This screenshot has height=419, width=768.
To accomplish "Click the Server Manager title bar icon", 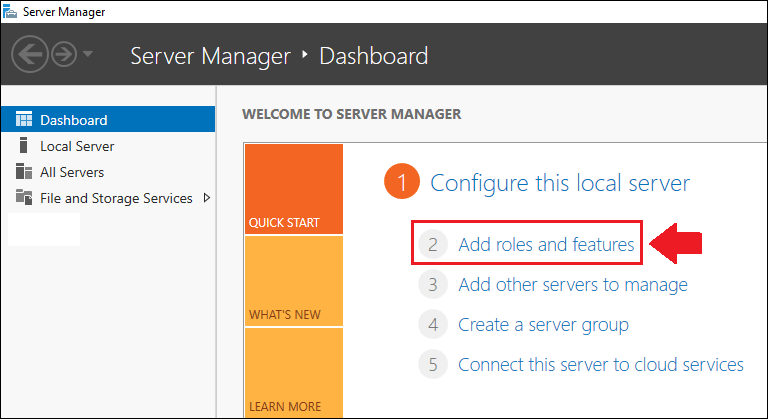I will tap(10, 11).
